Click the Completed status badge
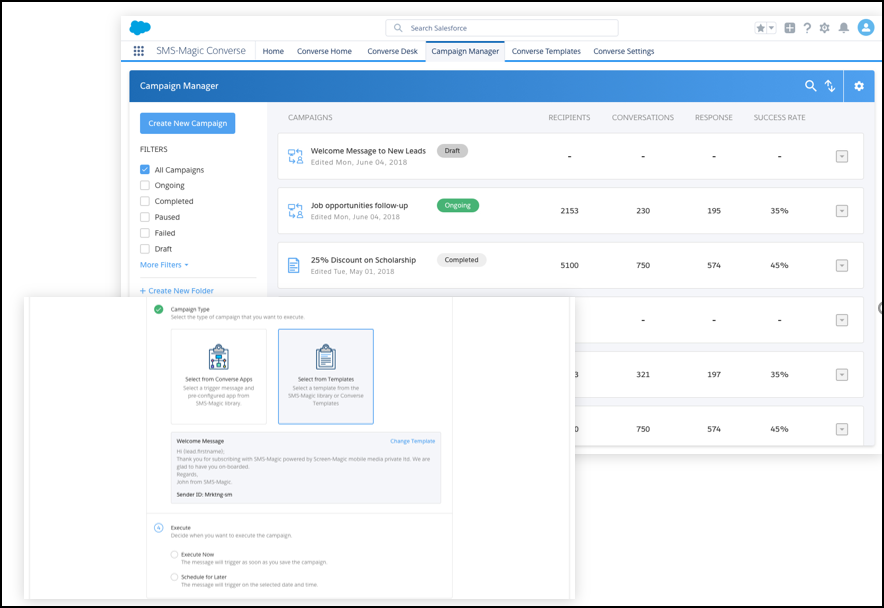 (x=461, y=260)
